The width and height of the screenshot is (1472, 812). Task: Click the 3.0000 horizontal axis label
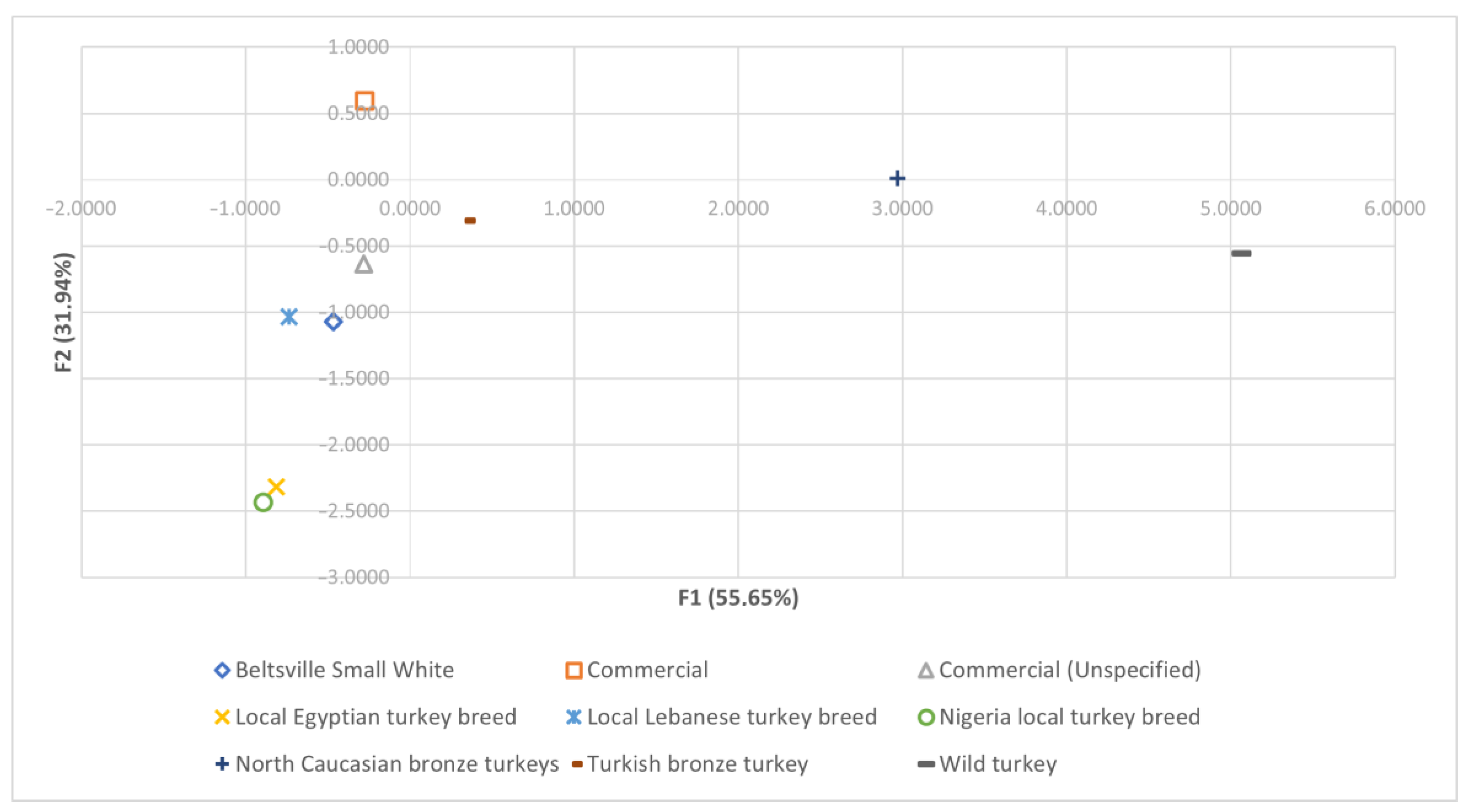coord(902,208)
